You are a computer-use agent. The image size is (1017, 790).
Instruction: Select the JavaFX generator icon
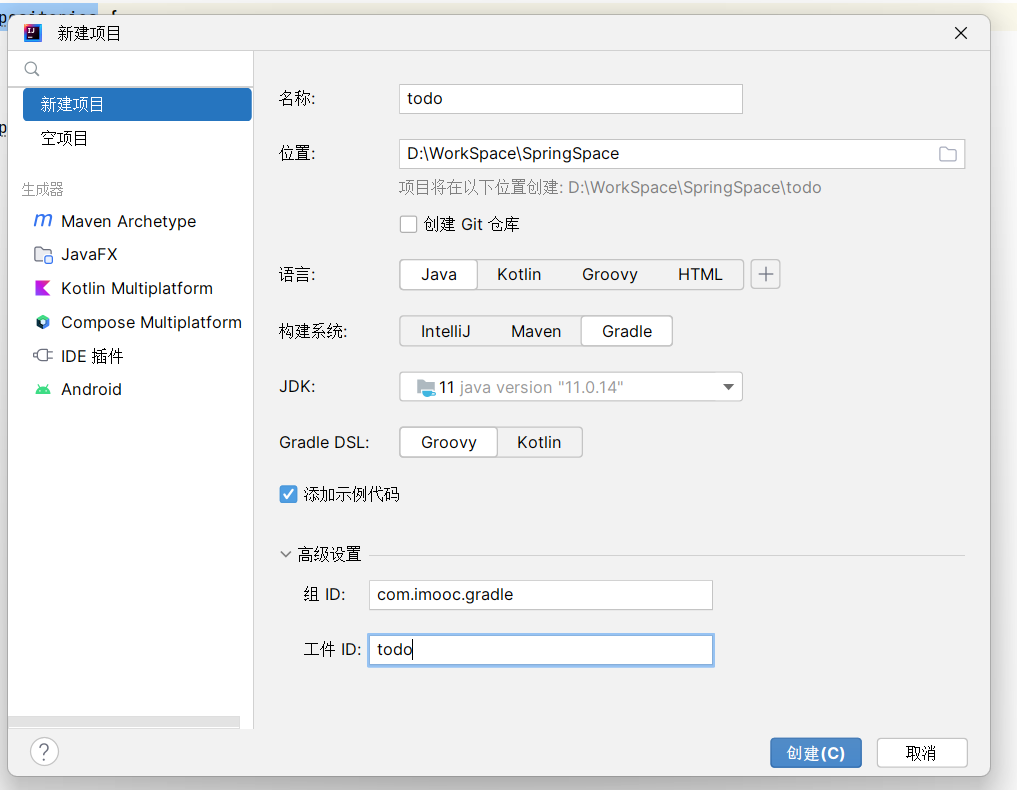pos(43,255)
